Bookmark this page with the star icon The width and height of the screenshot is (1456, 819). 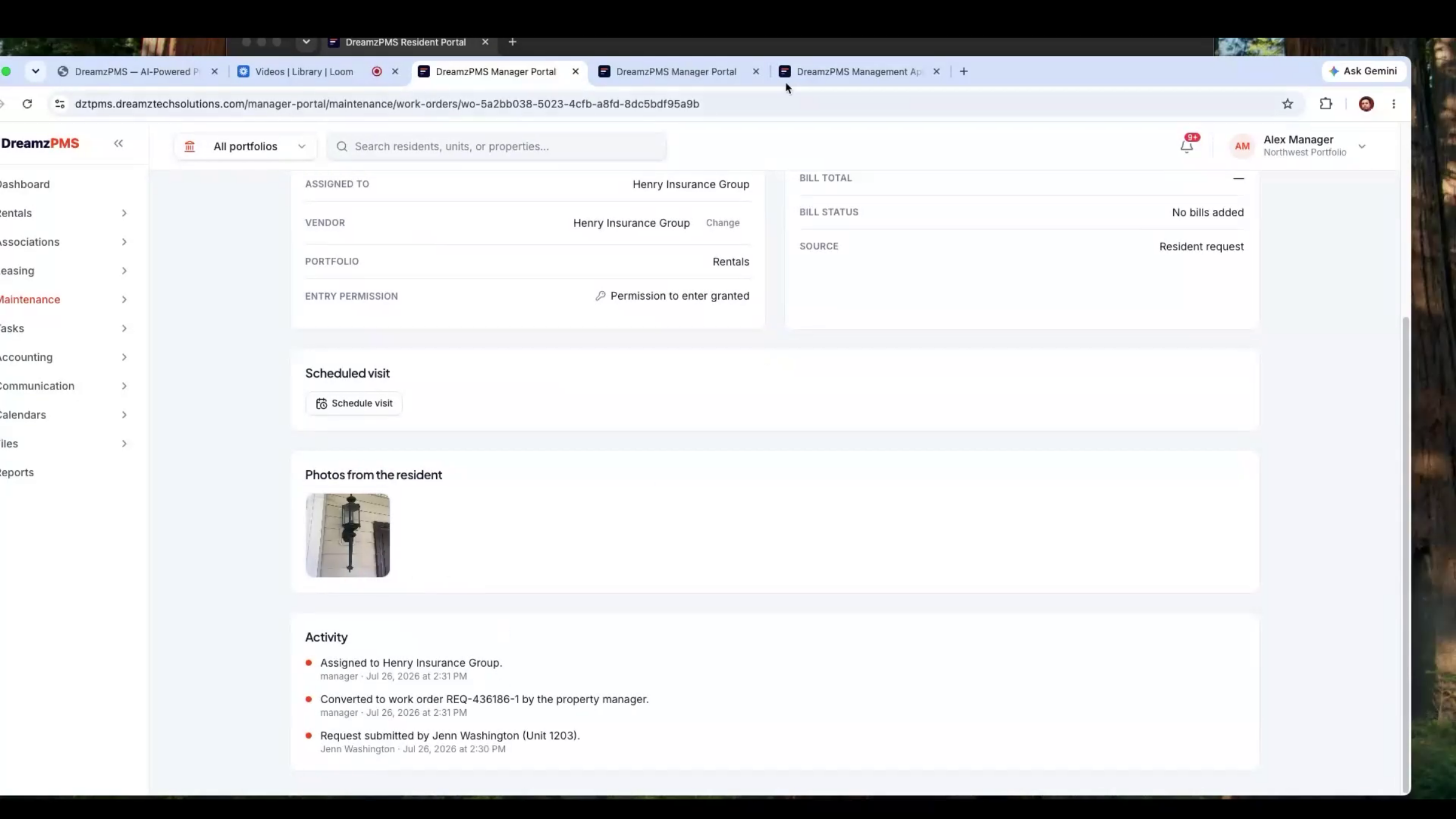click(1287, 104)
